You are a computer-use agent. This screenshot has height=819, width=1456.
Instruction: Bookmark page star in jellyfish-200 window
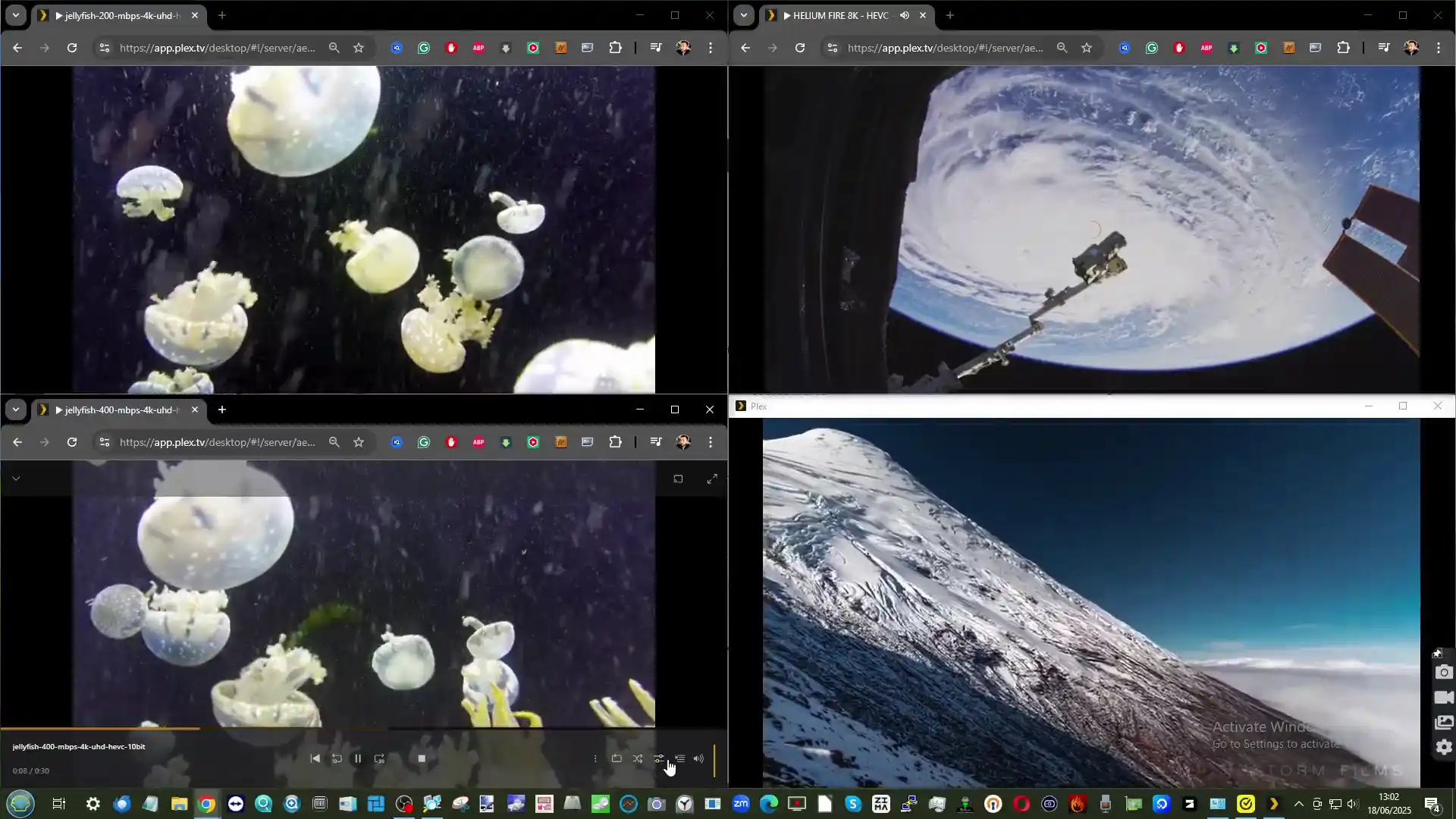359,48
